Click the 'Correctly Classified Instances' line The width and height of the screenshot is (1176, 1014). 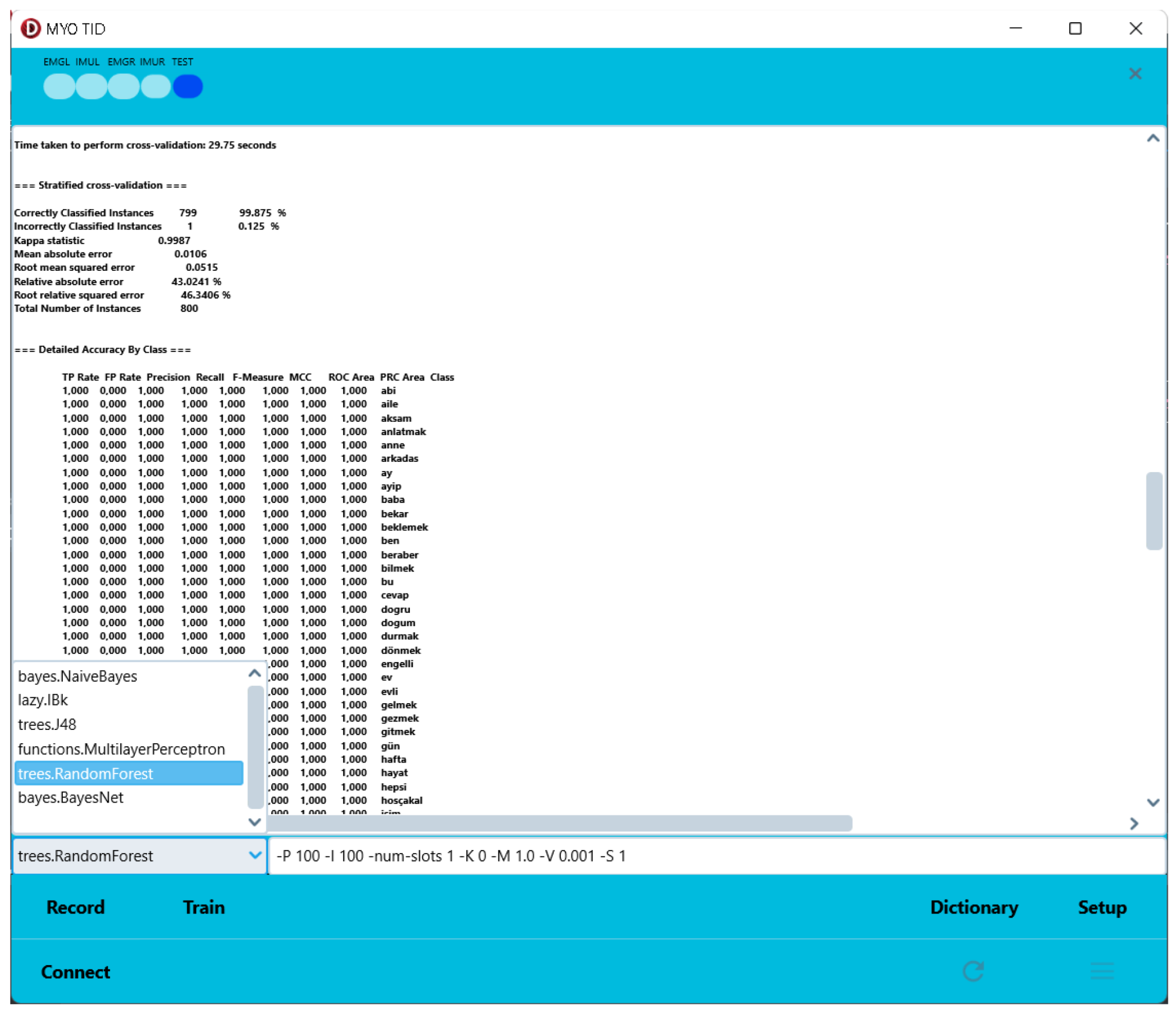point(150,213)
